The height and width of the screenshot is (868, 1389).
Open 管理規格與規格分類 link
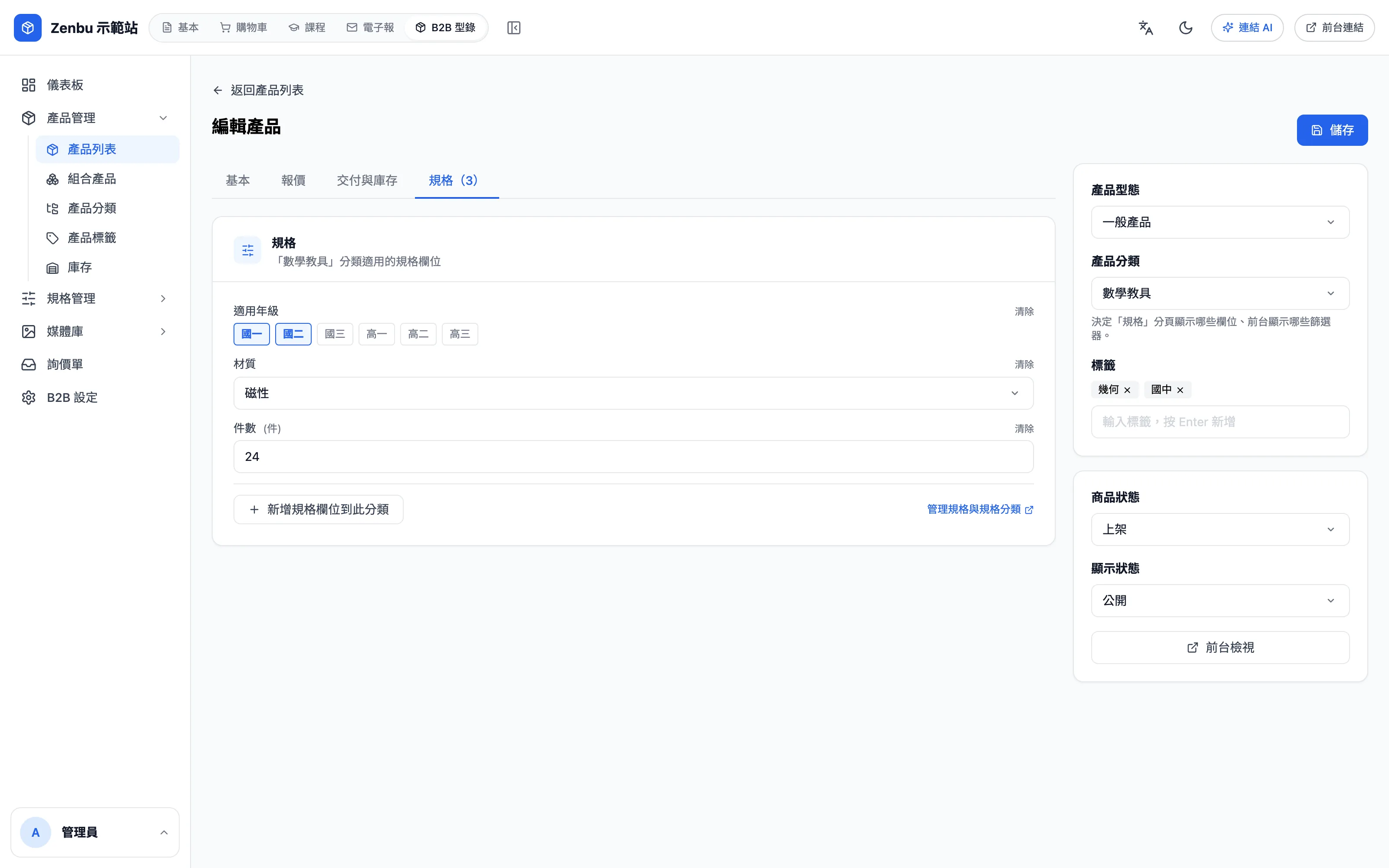[x=981, y=509]
